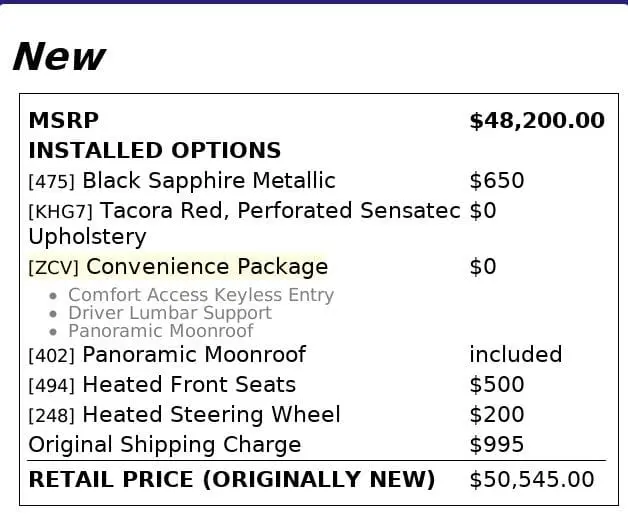This screenshot has width=628, height=528.
Task: Select the $48,200.00 MSRP amount
Action: coord(536,121)
